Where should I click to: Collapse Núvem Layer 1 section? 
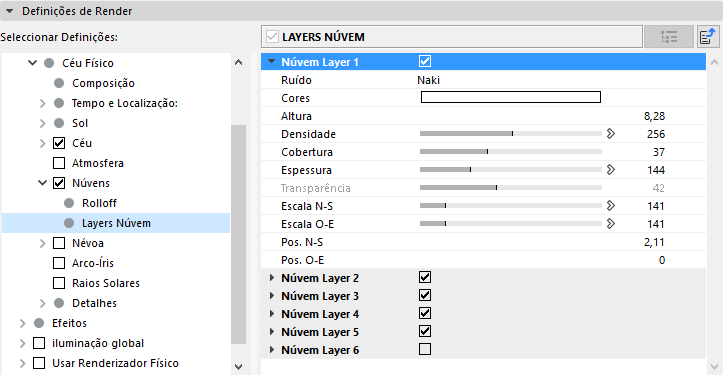coord(272,61)
